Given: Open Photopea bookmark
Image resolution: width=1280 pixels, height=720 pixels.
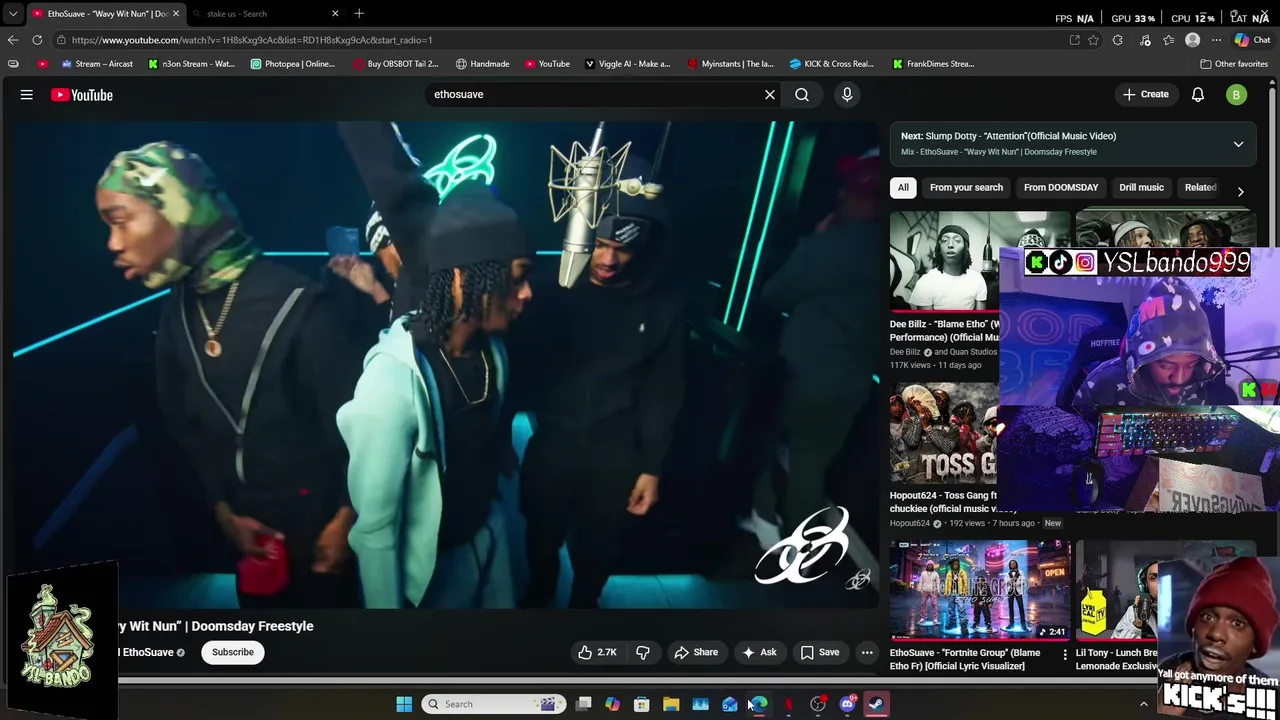Looking at the screenshot, I should pos(293,64).
